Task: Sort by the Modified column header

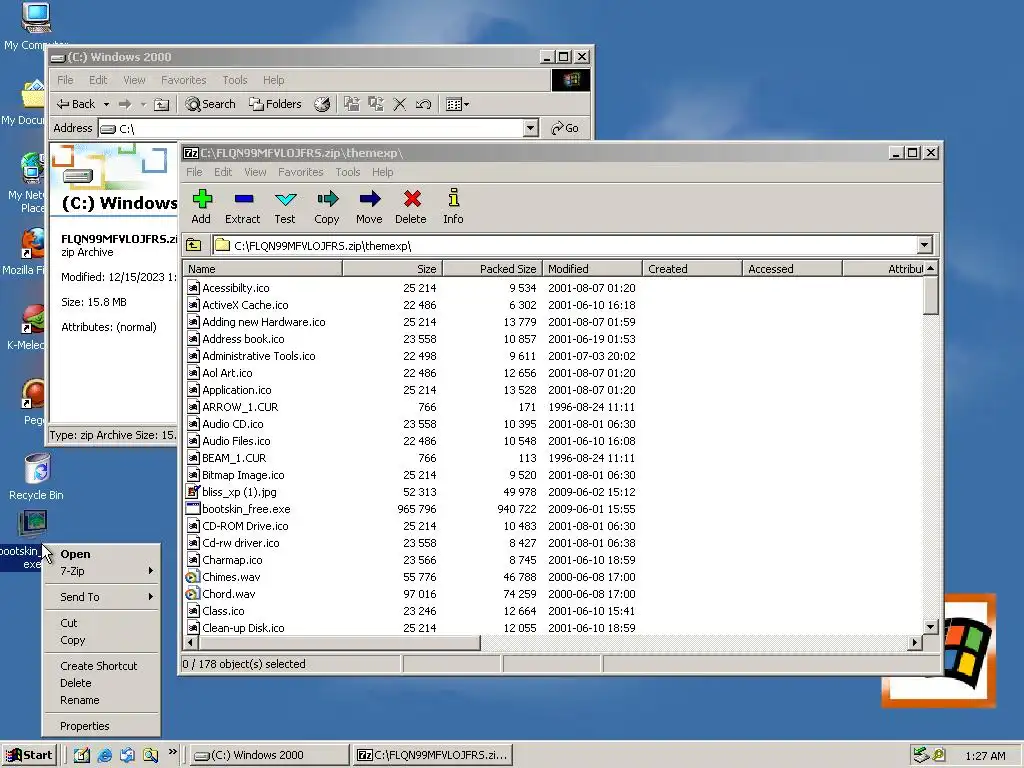Action: 592,268
